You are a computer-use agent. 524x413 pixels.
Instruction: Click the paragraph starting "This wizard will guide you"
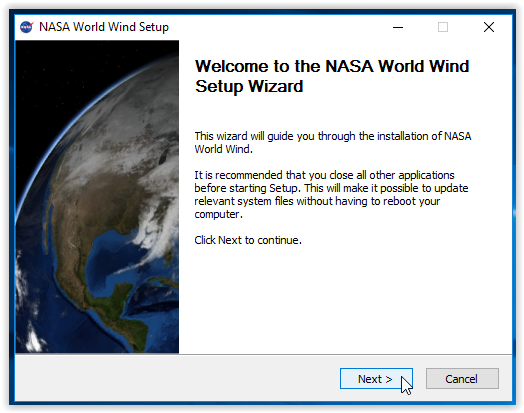(x=333, y=142)
